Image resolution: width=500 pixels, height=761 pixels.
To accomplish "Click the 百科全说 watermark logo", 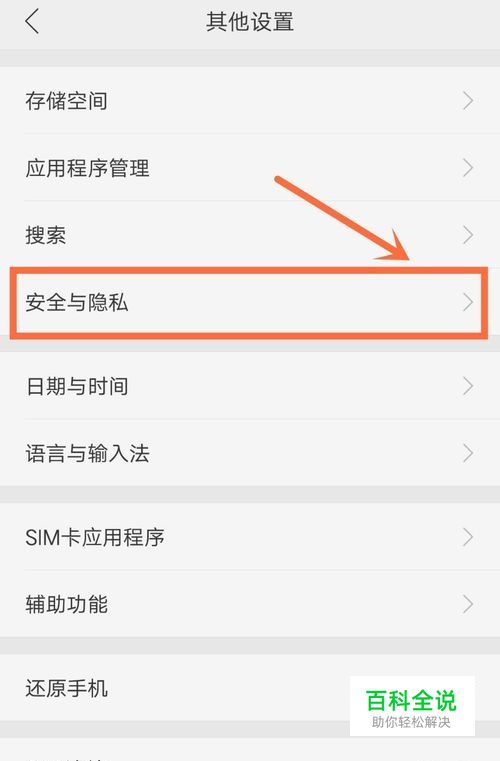I will 412,706.
